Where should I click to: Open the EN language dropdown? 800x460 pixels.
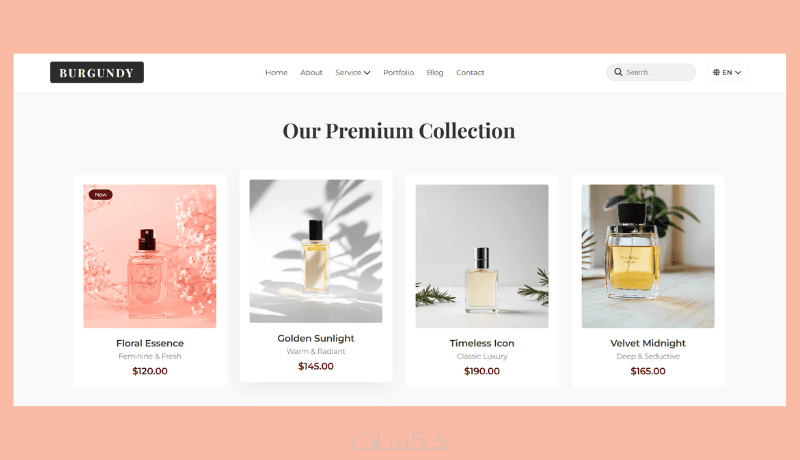pyautogui.click(x=727, y=72)
